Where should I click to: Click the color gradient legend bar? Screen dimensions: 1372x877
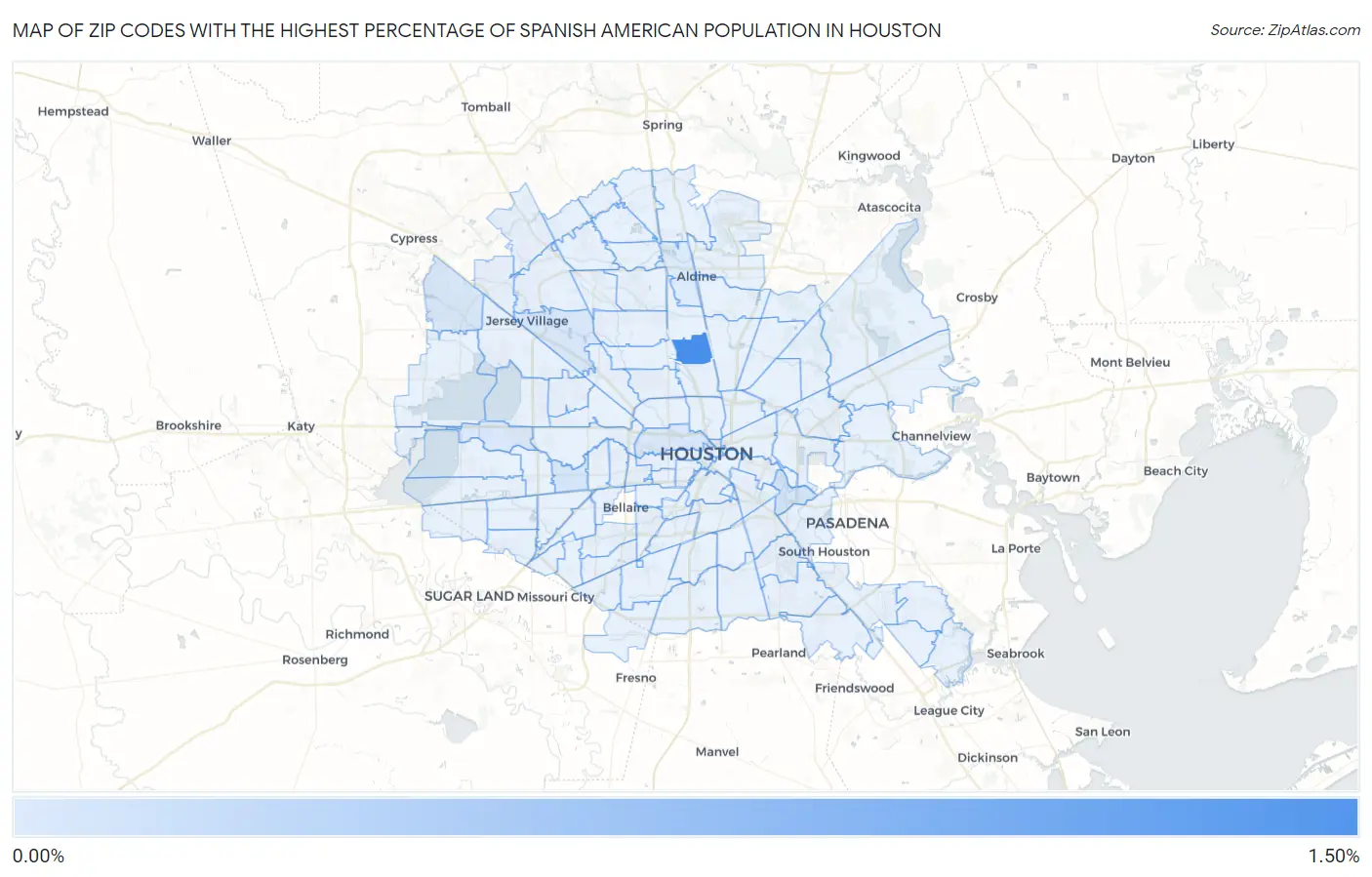pyautogui.click(x=686, y=817)
